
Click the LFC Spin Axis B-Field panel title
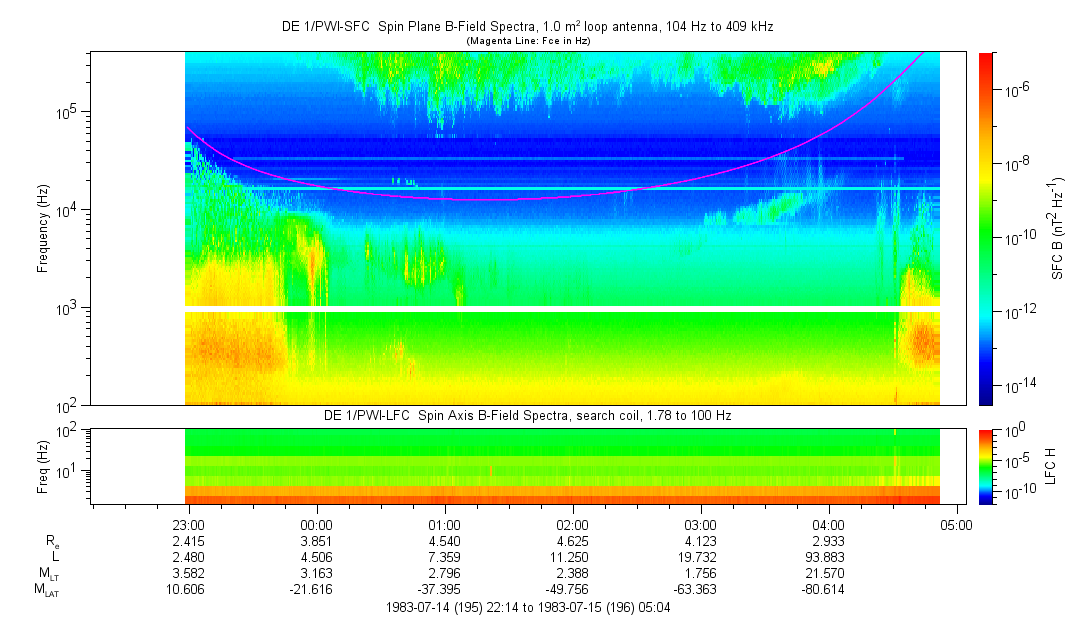click(x=527, y=415)
